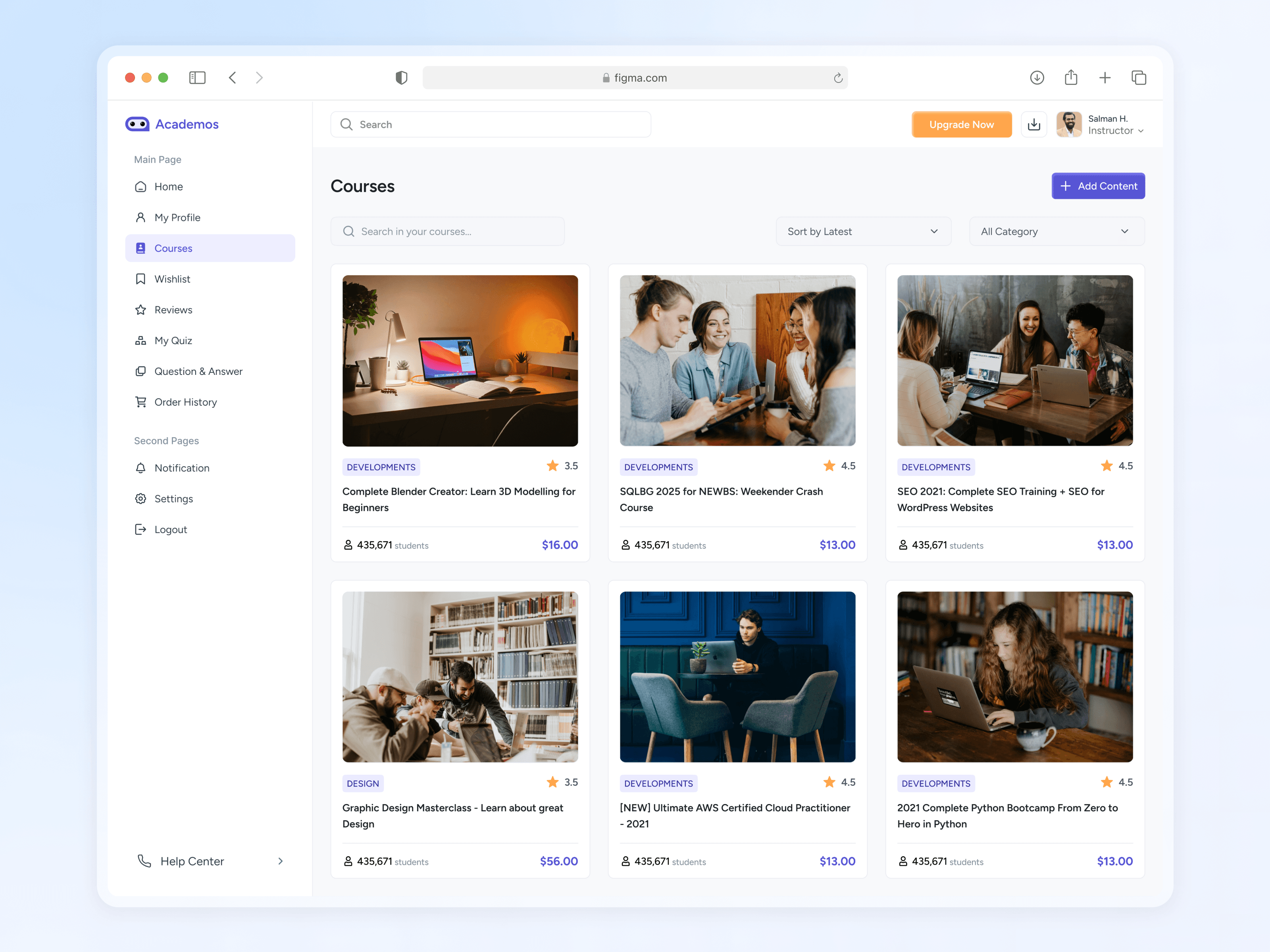Go back with the browser back arrow
This screenshot has height=952, width=1270.
tap(233, 77)
